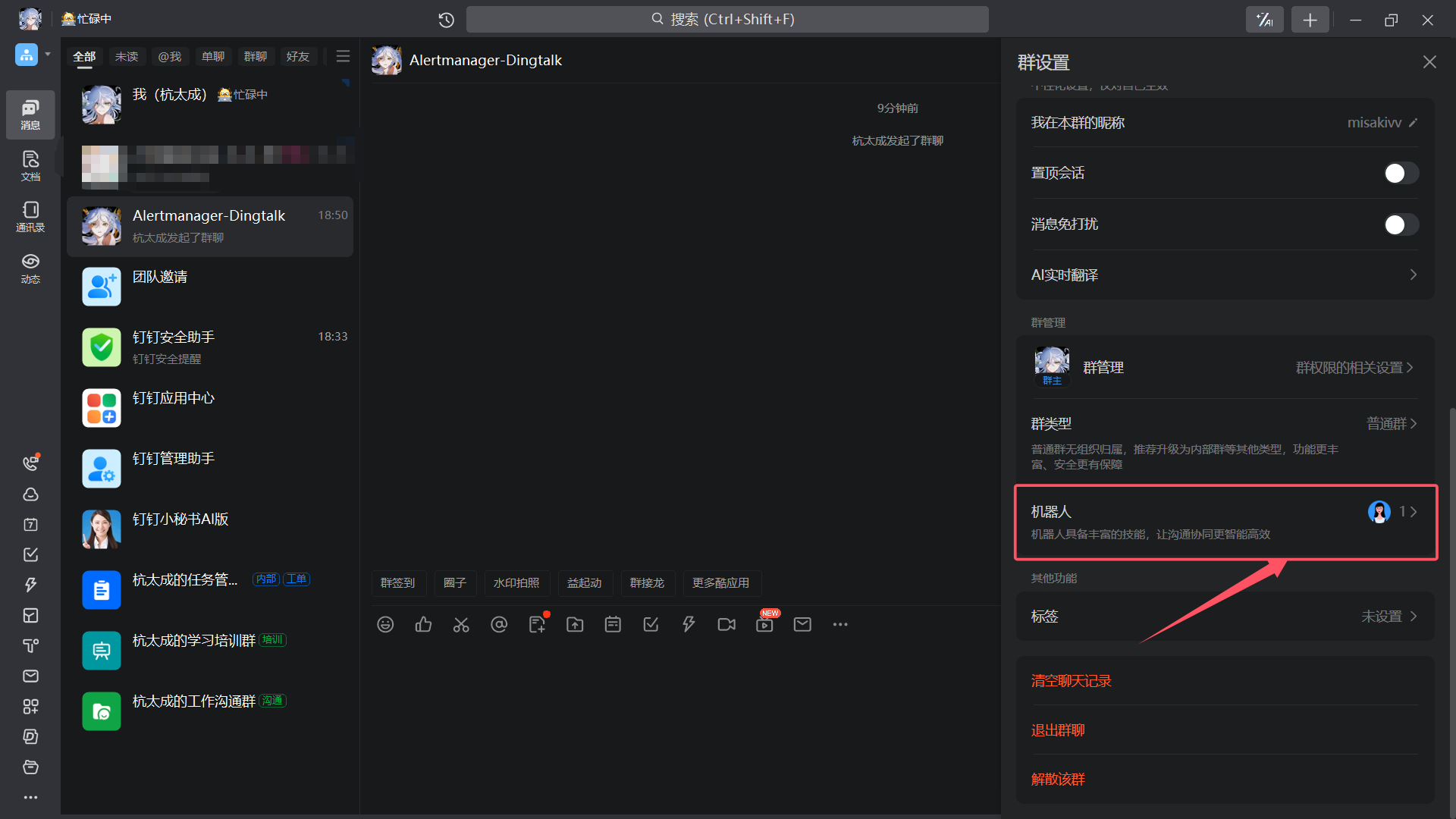Click the three-dots more icon in chat toolbar
The height and width of the screenshot is (819, 1456).
(x=840, y=624)
